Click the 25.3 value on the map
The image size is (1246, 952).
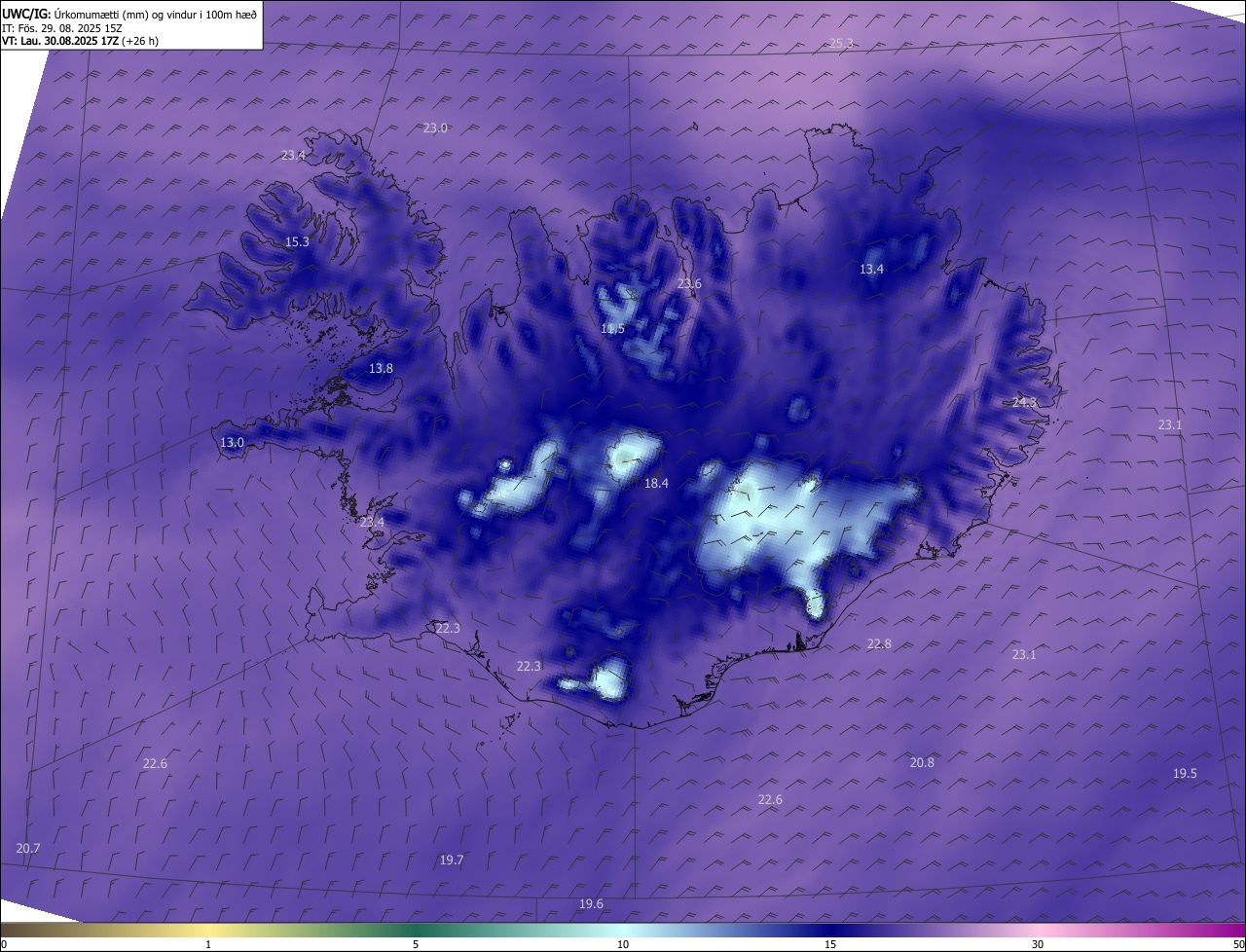841,43
